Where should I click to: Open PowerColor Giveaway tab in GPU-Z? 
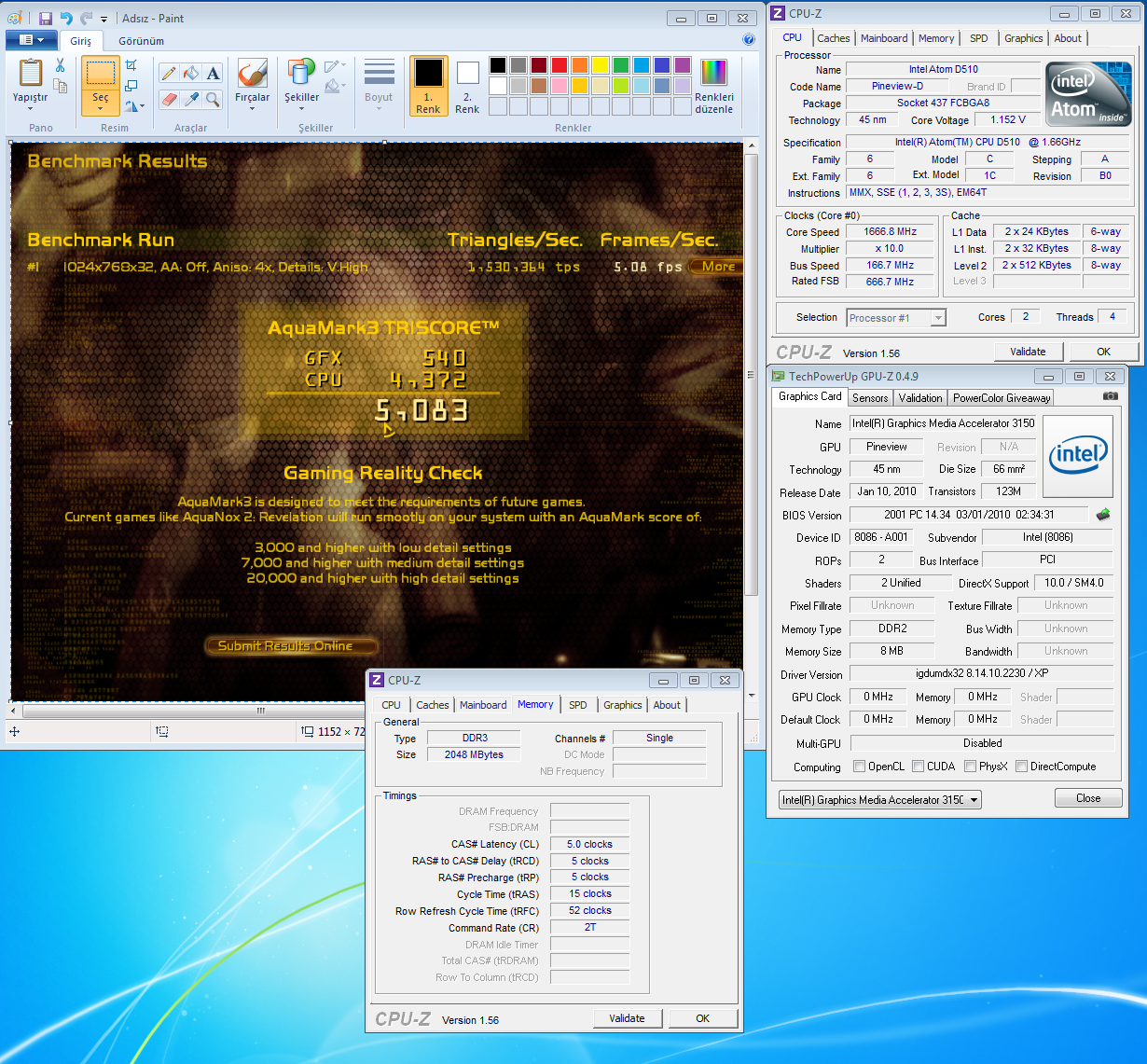coord(1002,398)
